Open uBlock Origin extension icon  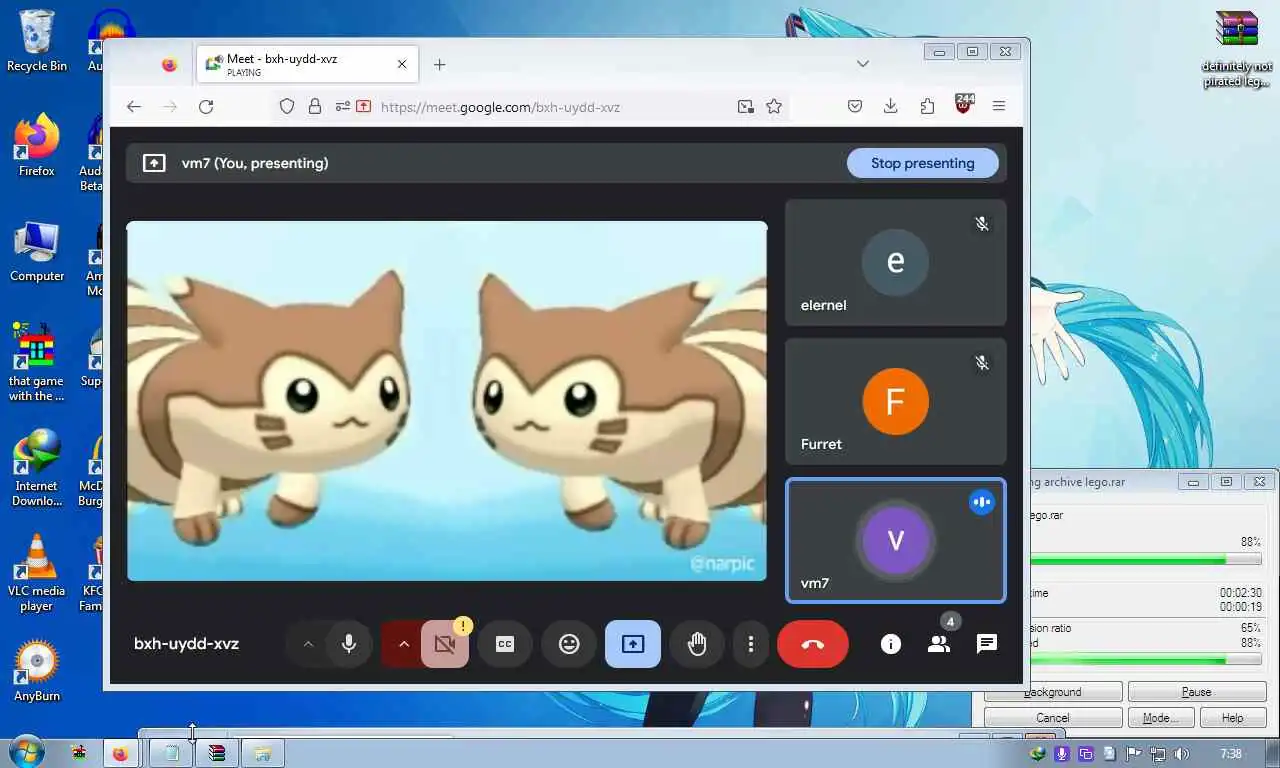tap(964, 105)
